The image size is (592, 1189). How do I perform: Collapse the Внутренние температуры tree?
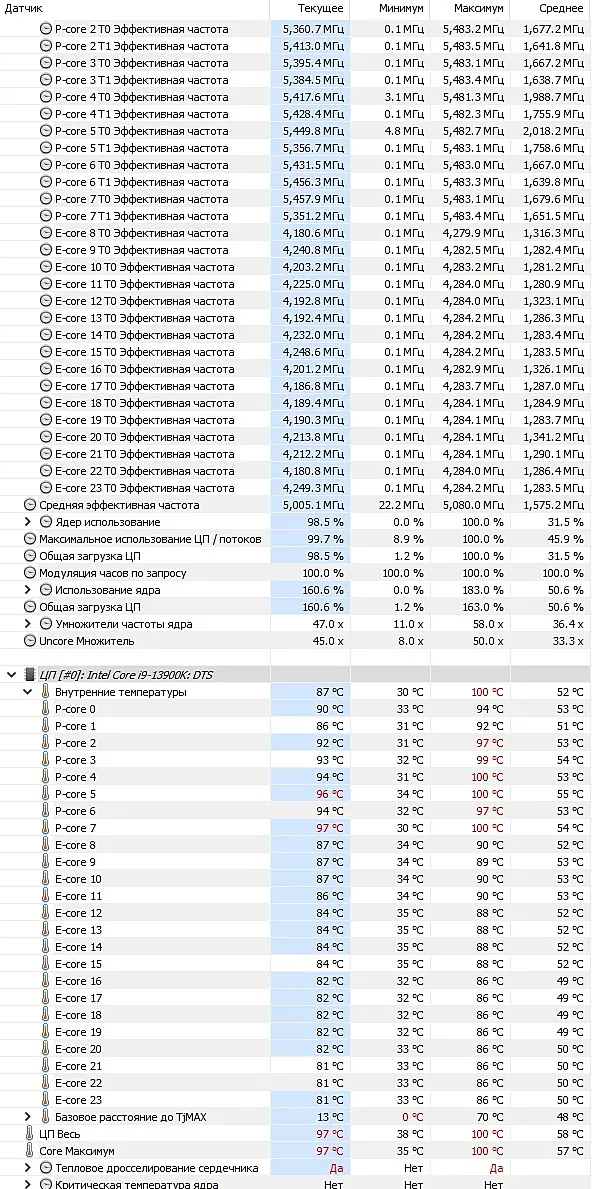[x=28, y=692]
